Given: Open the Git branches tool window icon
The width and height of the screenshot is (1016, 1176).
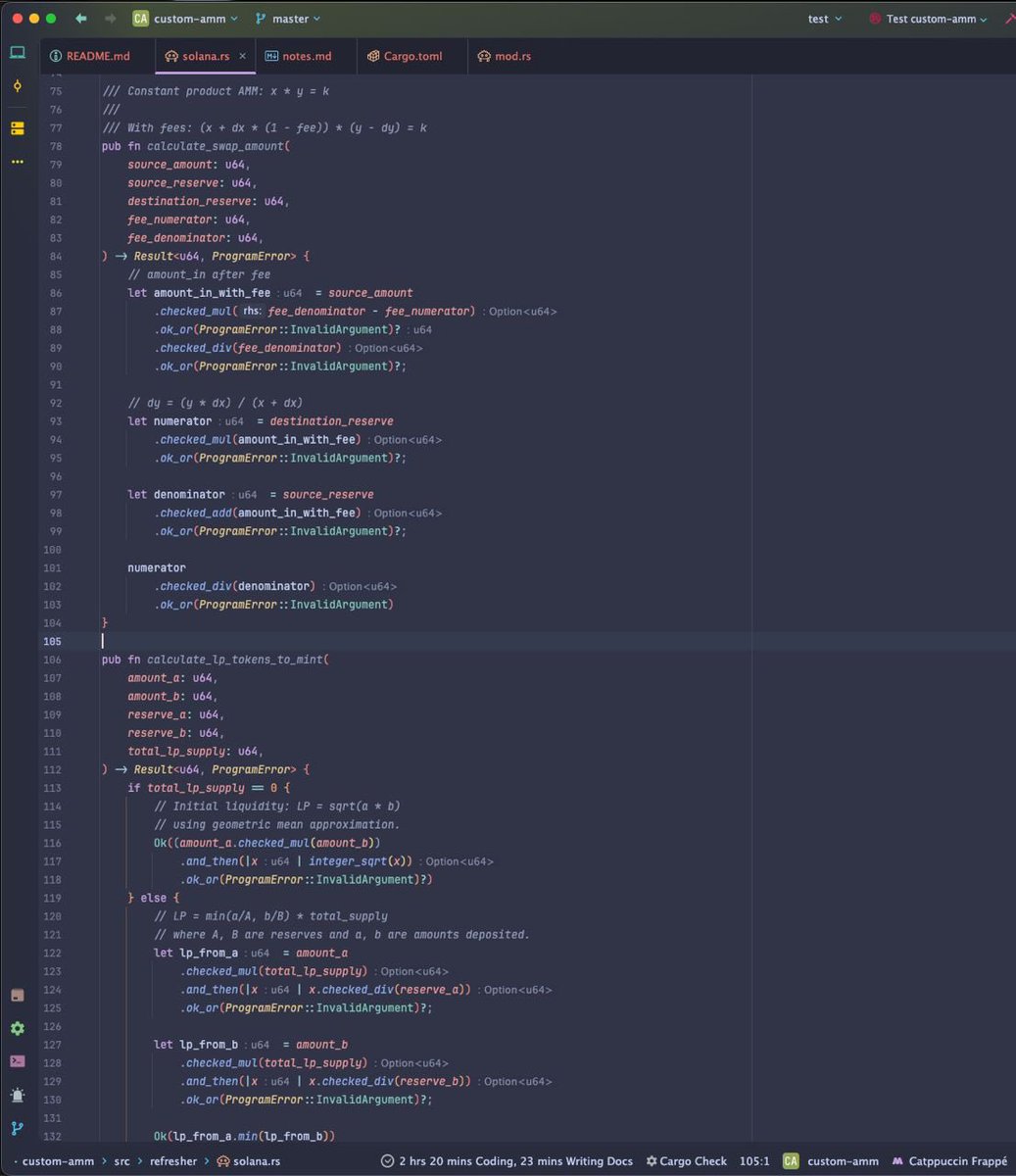Looking at the screenshot, I should (18, 1128).
